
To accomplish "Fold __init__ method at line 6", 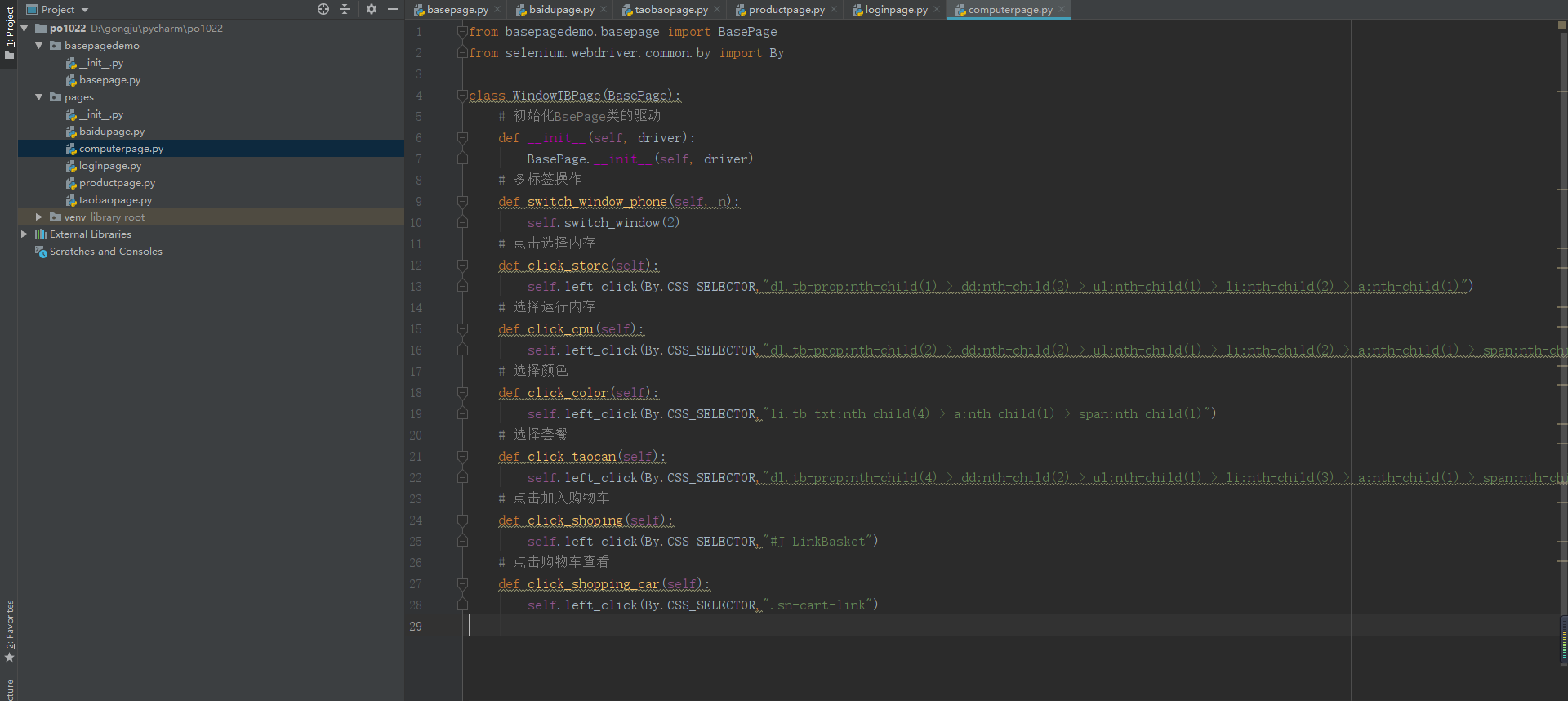I will 462,138.
